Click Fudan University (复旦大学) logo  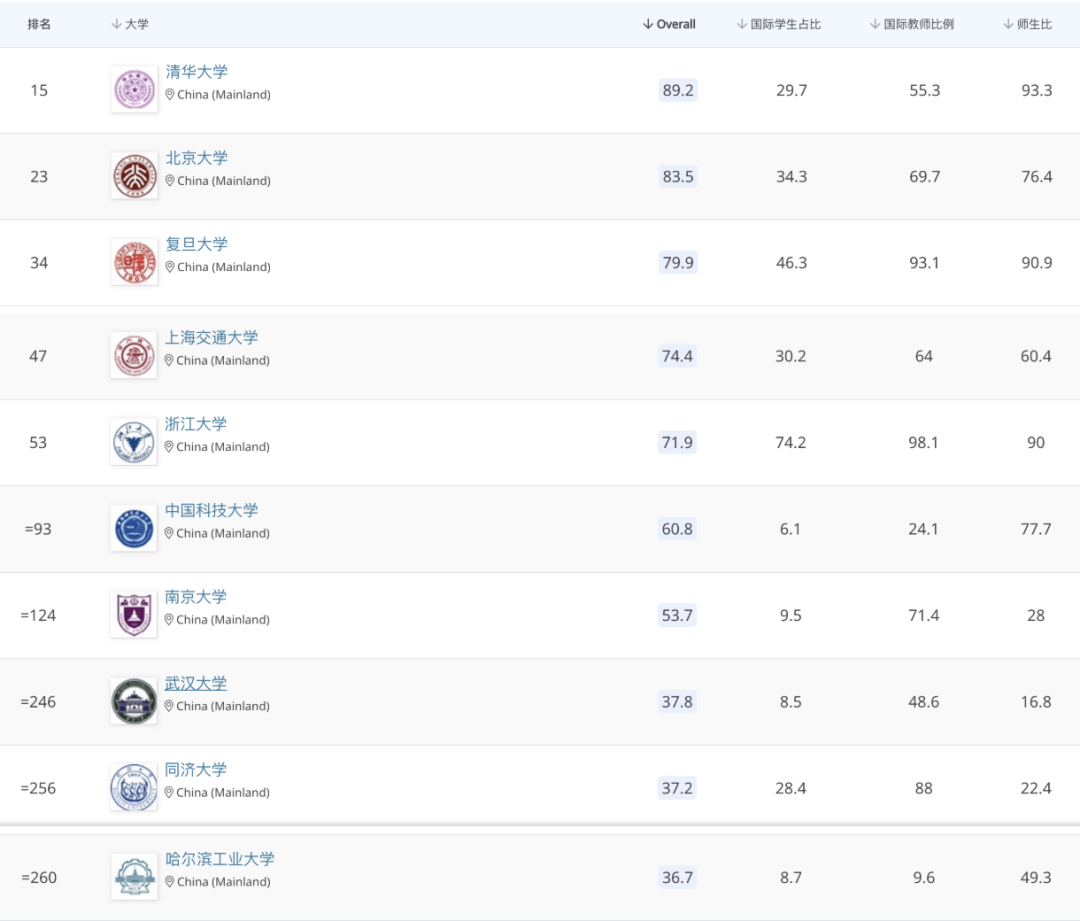point(134,262)
